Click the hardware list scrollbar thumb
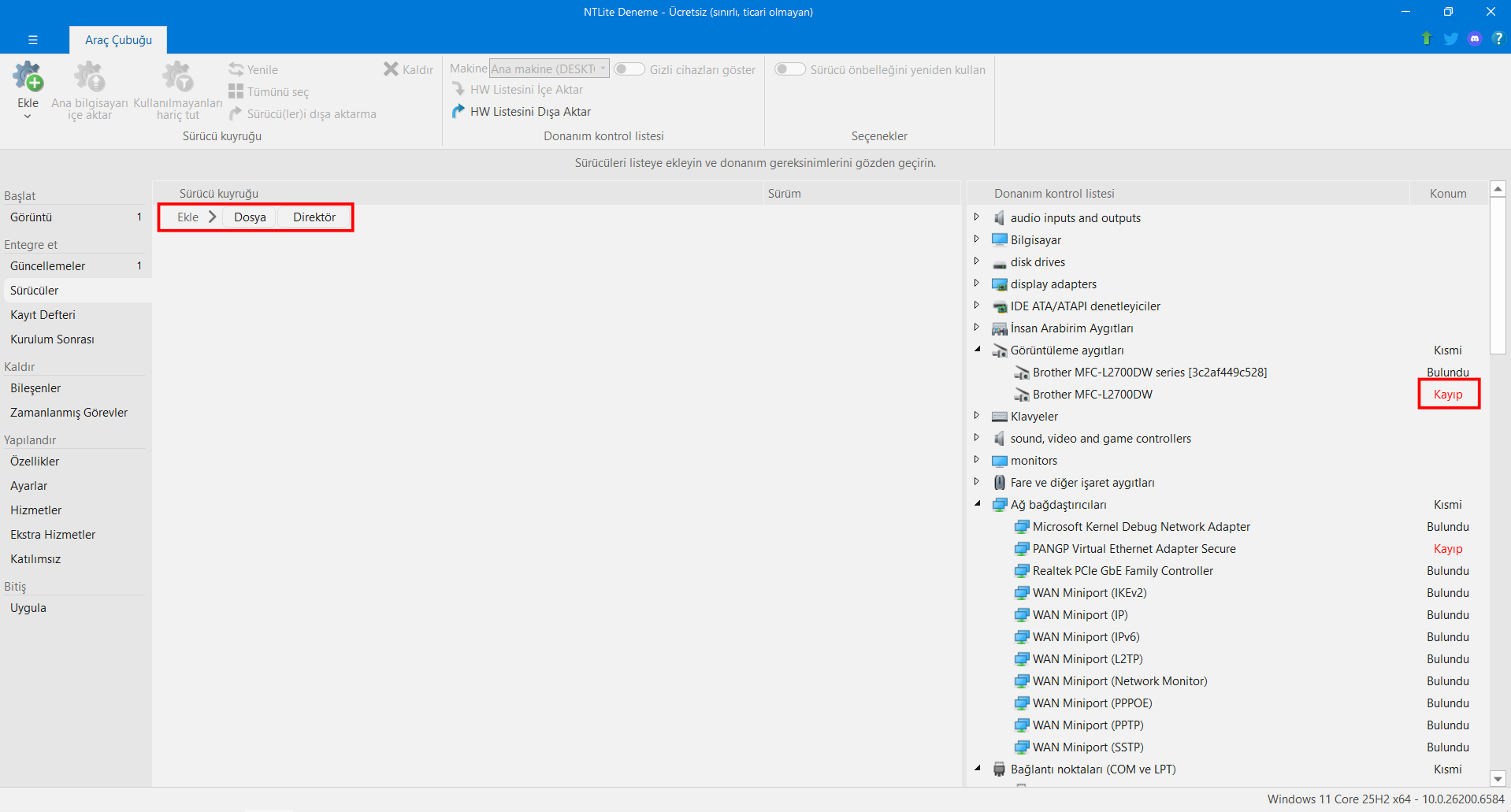The height and width of the screenshot is (812, 1511). click(x=1498, y=276)
